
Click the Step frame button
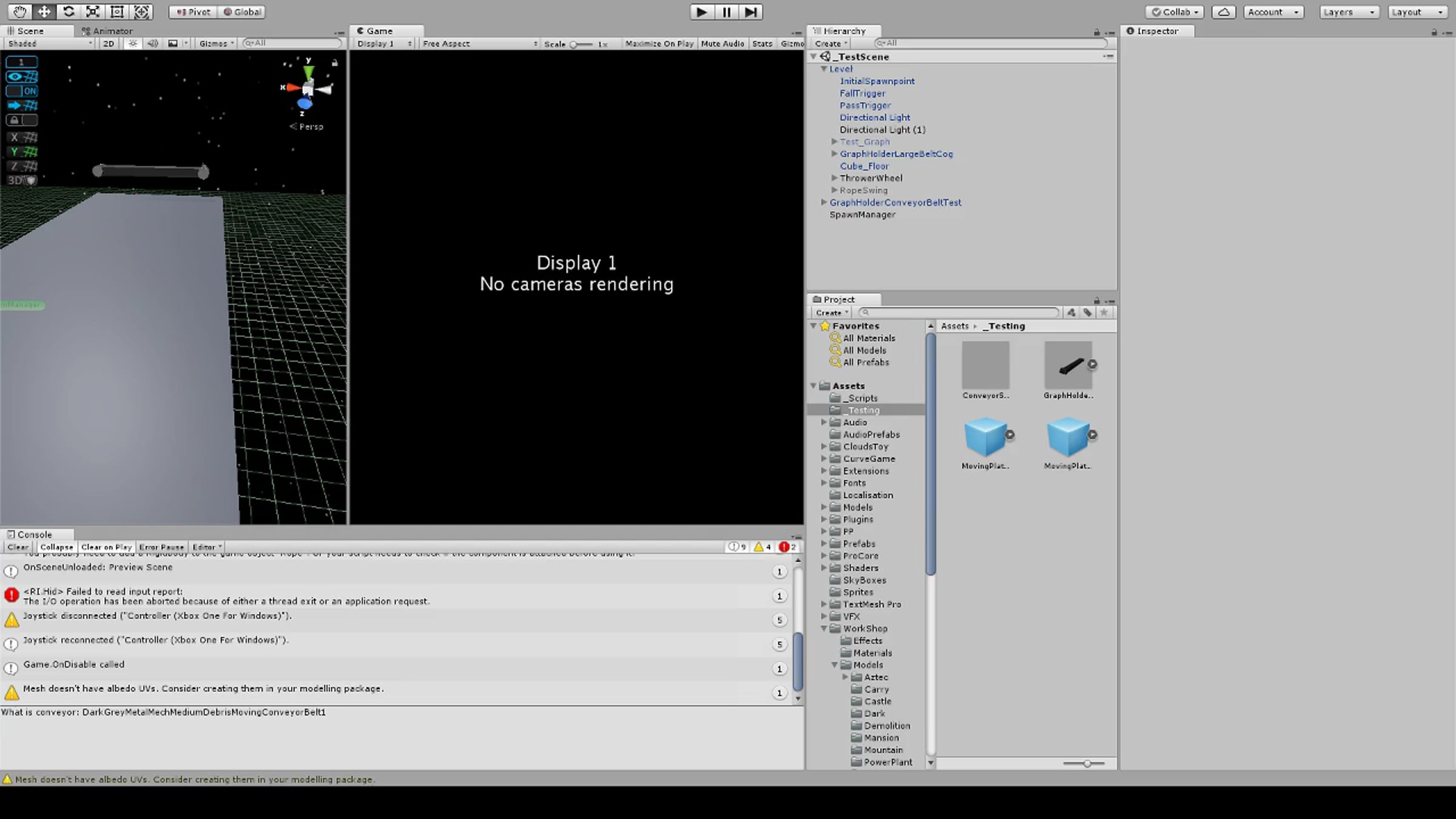pos(750,12)
